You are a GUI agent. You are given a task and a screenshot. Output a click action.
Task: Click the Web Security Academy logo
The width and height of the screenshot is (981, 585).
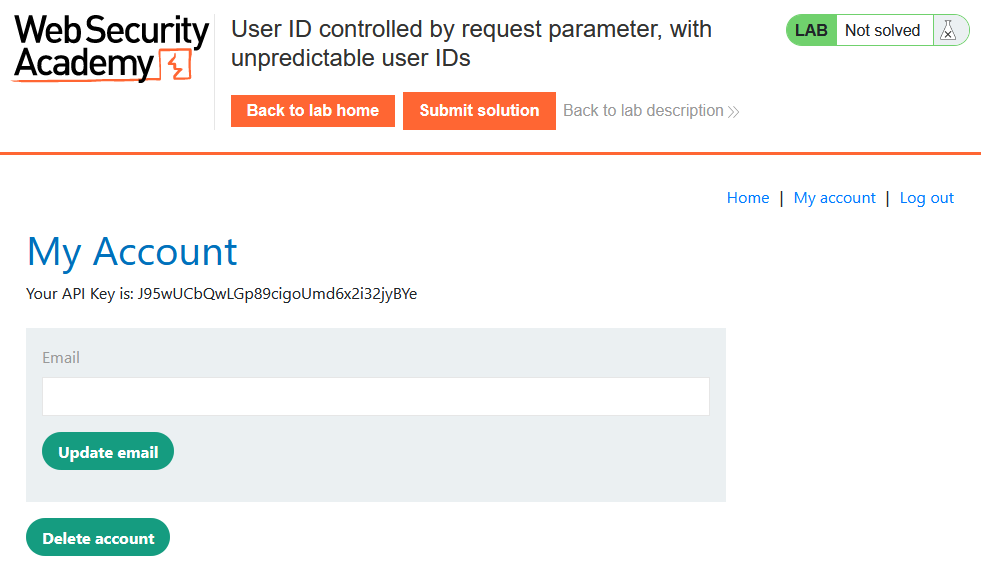(x=100, y=48)
